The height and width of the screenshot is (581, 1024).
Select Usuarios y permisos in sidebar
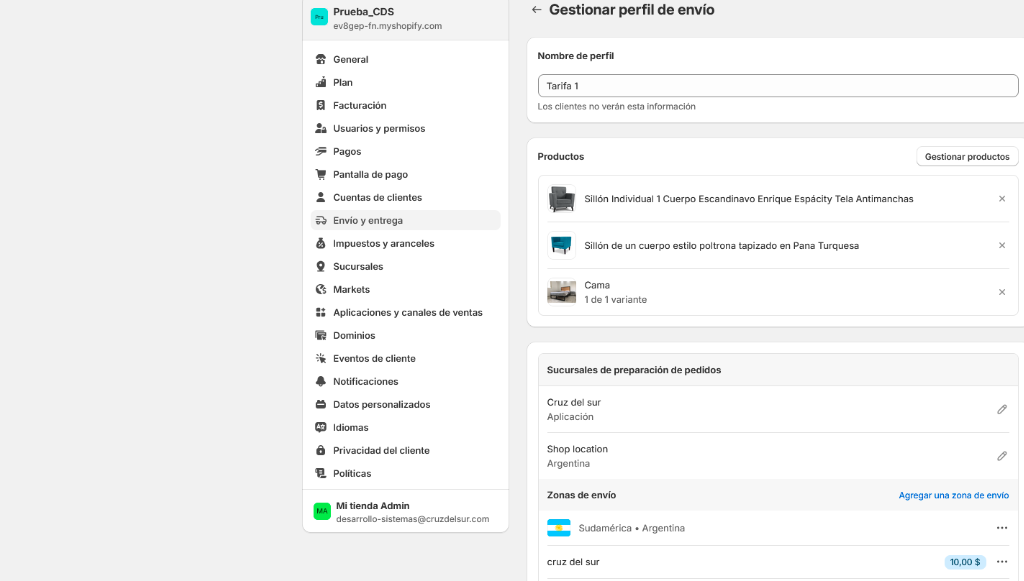378,129
